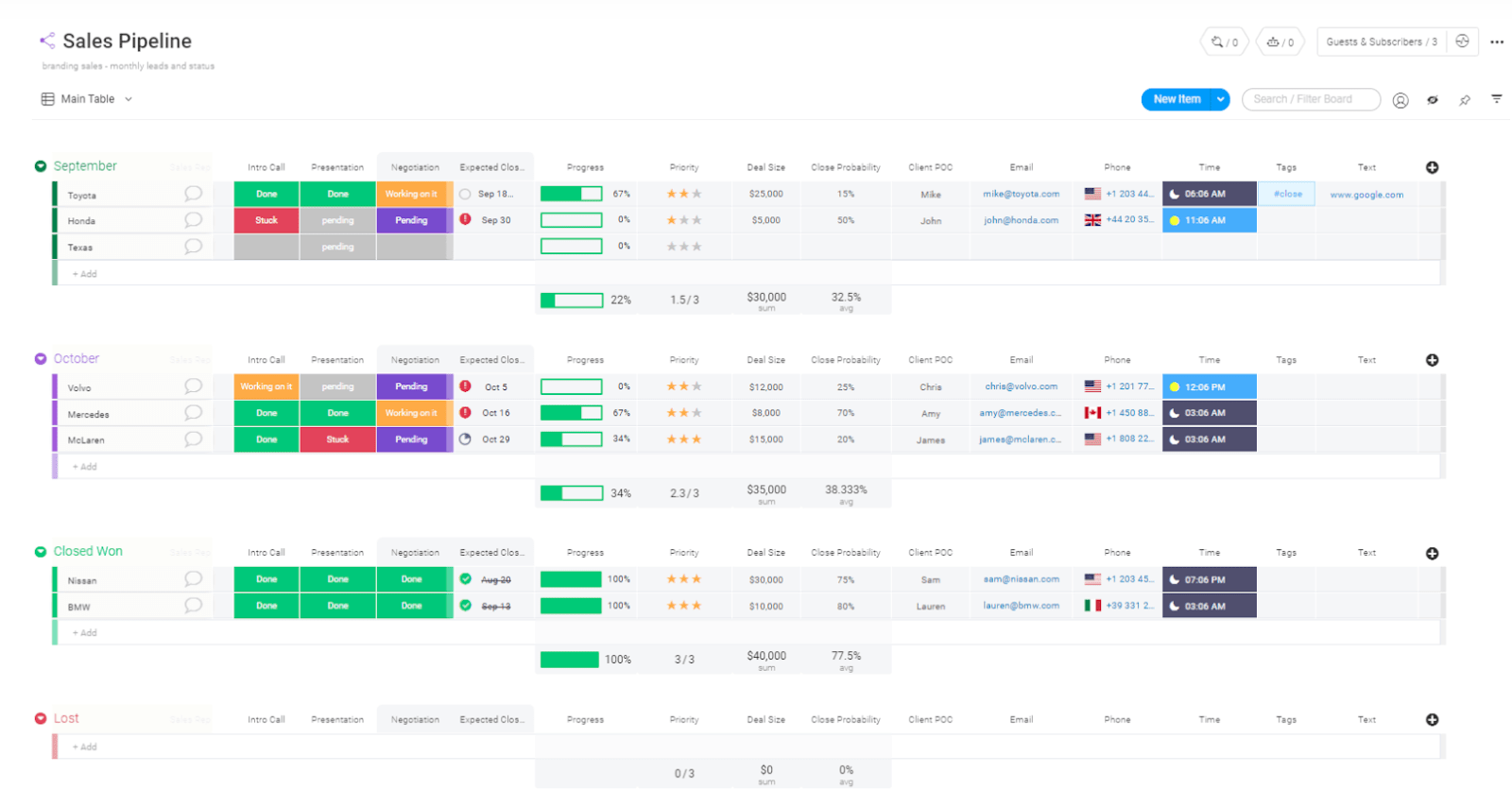This screenshot has width=1512, height=807.
Task: Click the Mercedes progress bar
Action: tap(571, 413)
